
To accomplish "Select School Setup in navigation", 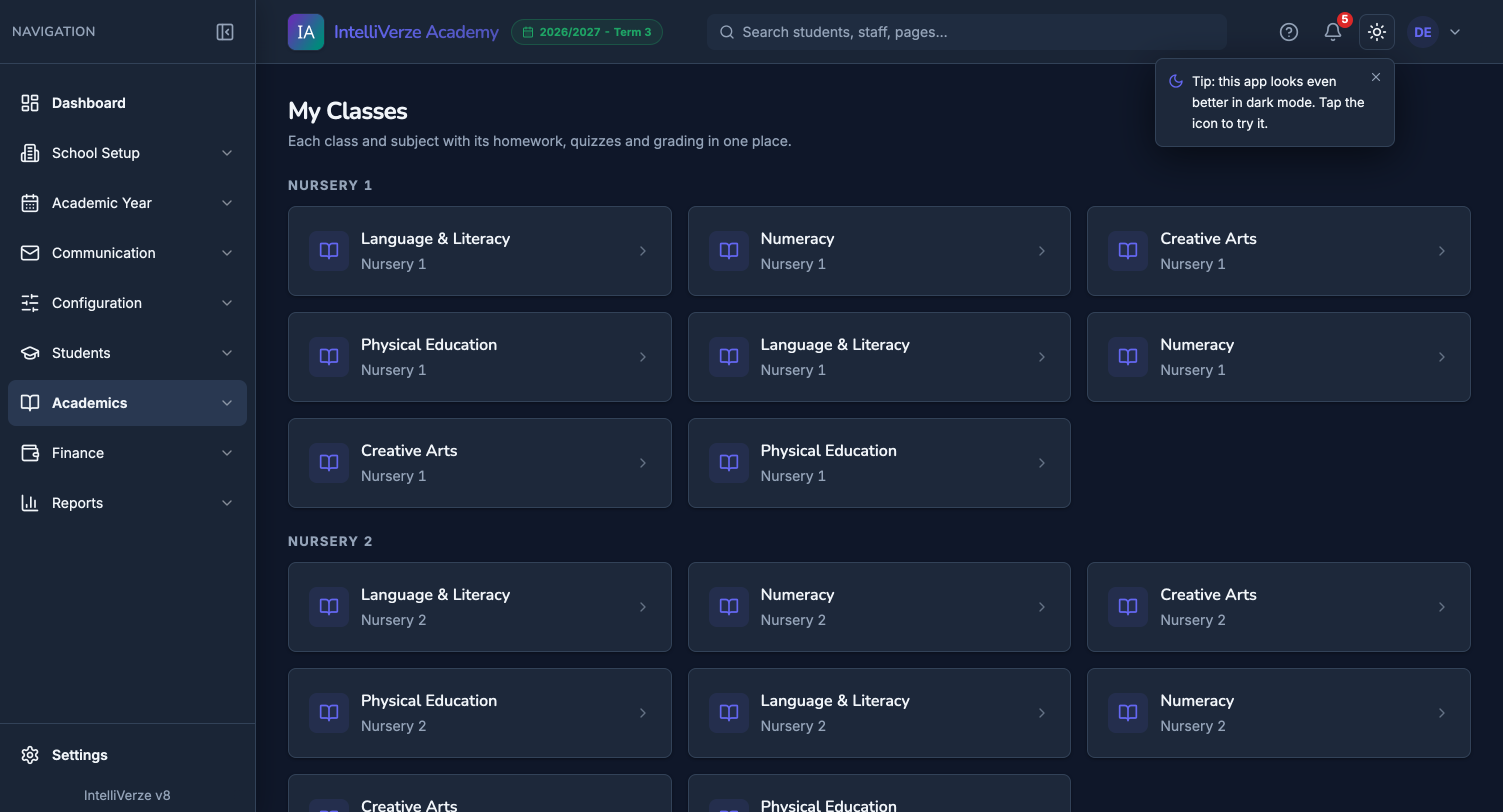I will click(x=127, y=153).
